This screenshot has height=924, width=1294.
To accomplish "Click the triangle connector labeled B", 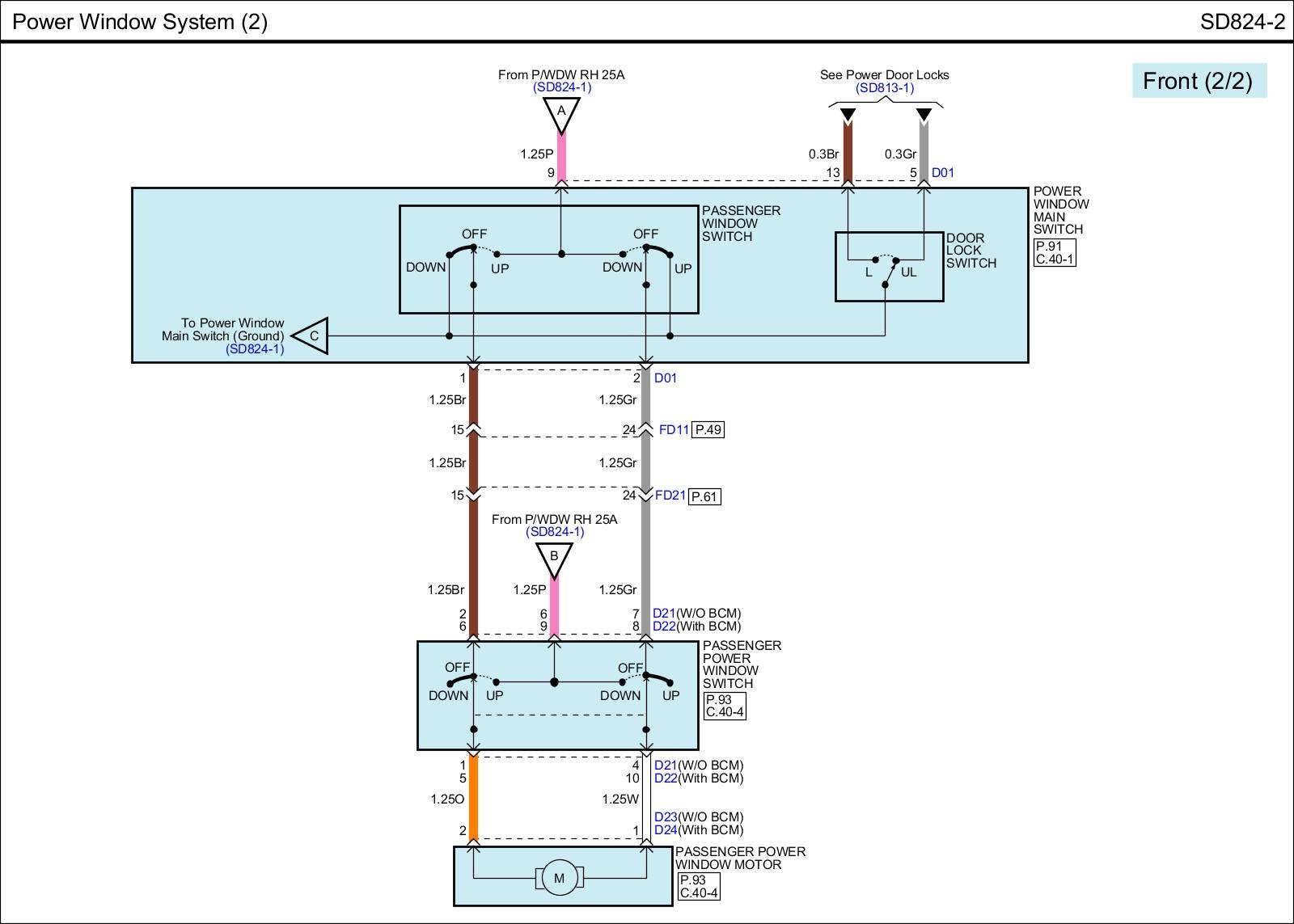I will click(x=554, y=558).
